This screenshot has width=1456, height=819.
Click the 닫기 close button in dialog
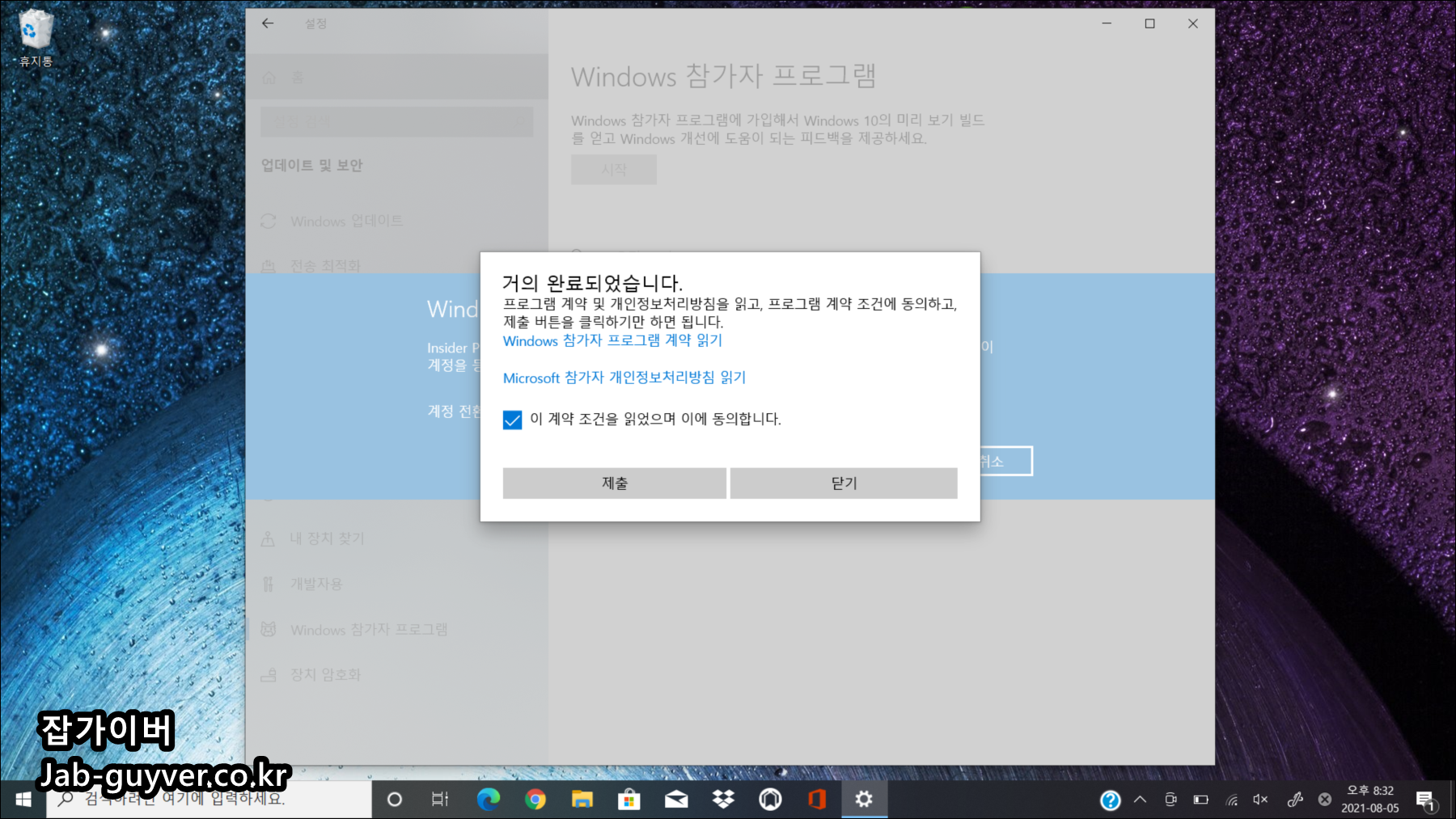click(844, 483)
